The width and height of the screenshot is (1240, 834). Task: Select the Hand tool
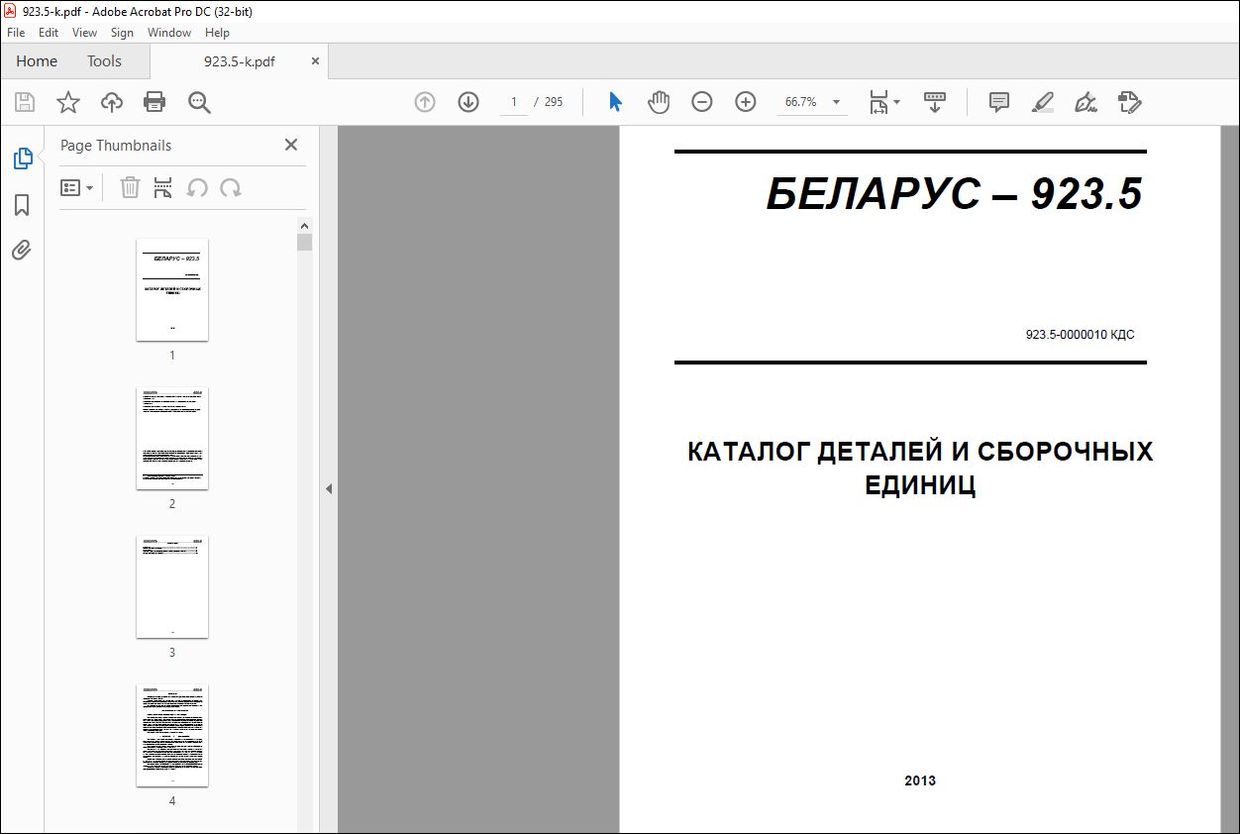coord(659,101)
